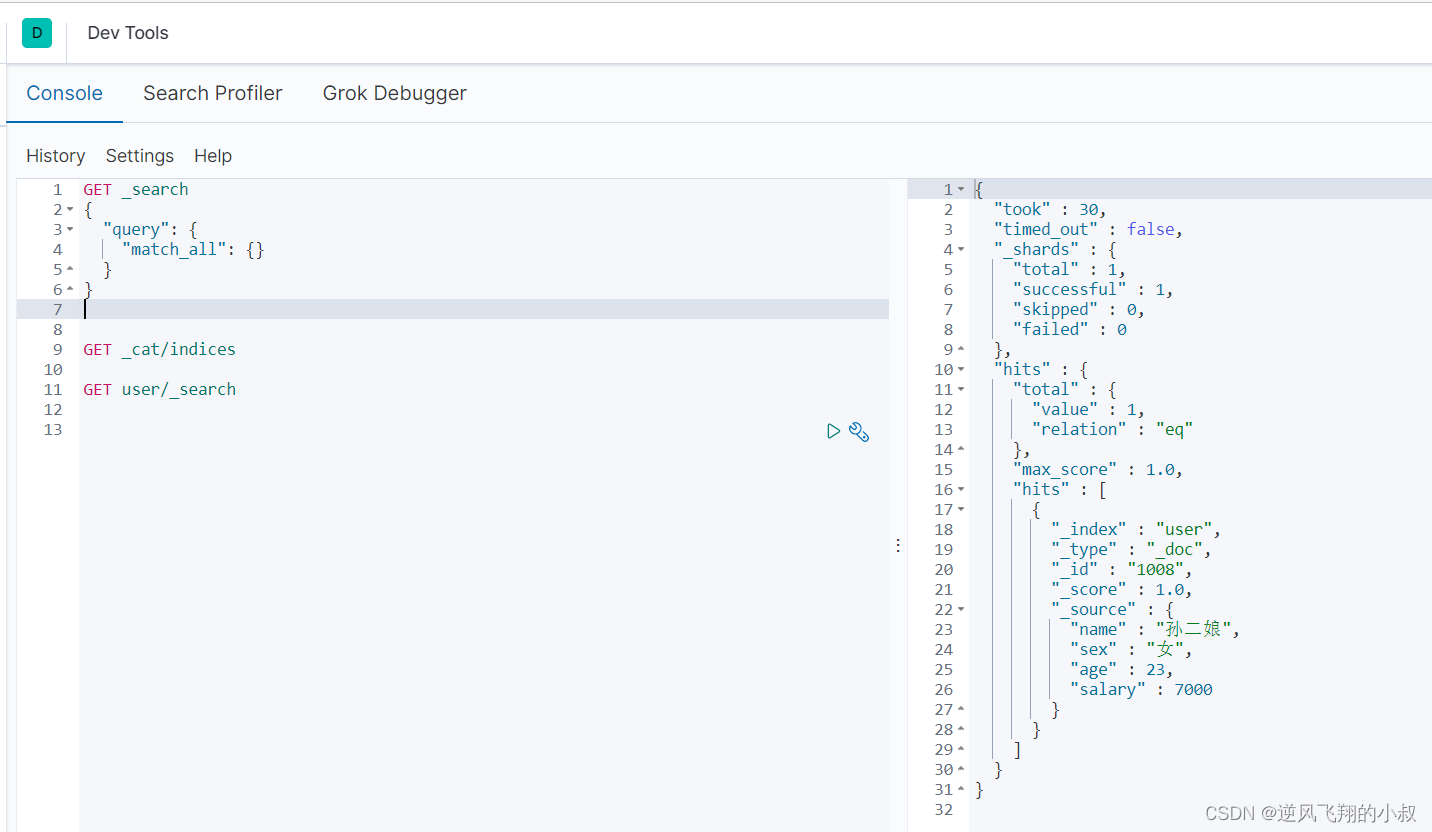The image size is (1432, 832).
Task: Open the wrench request options icon
Action: (x=859, y=432)
